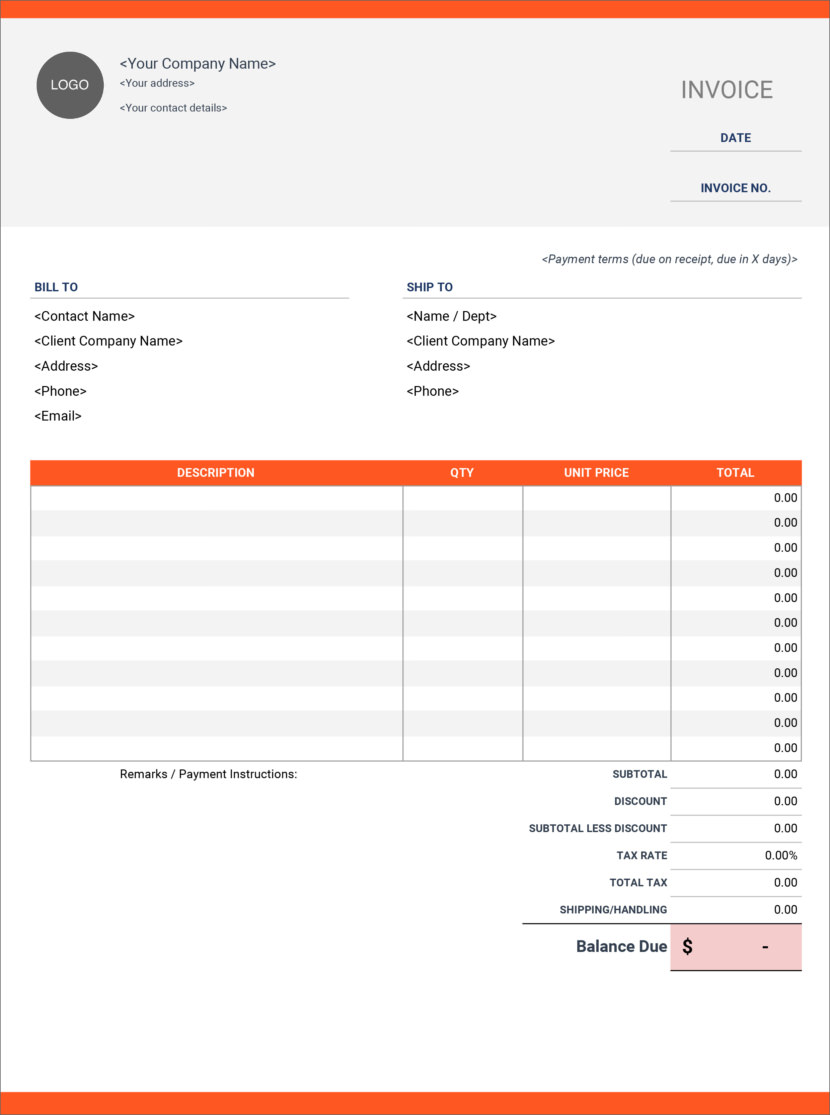Click first row description cell
830x1115 pixels.
pyautogui.click(x=217, y=498)
